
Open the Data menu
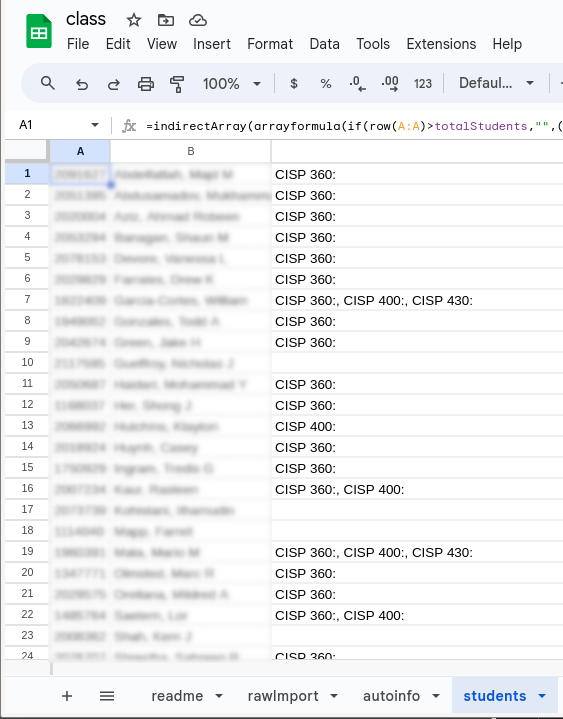tap(325, 44)
